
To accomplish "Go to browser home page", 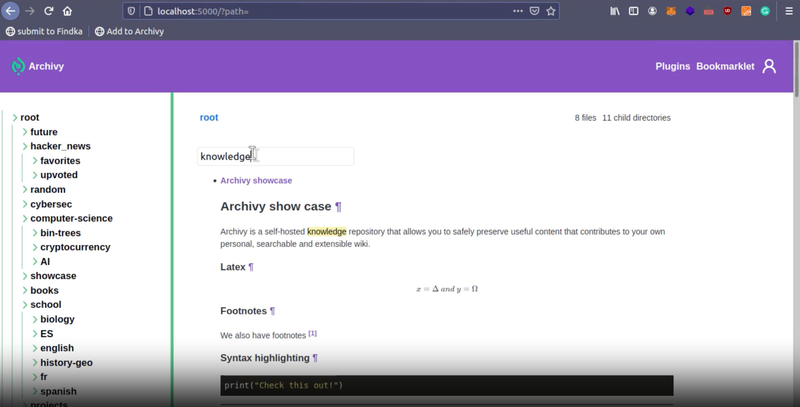I will (x=67, y=11).
